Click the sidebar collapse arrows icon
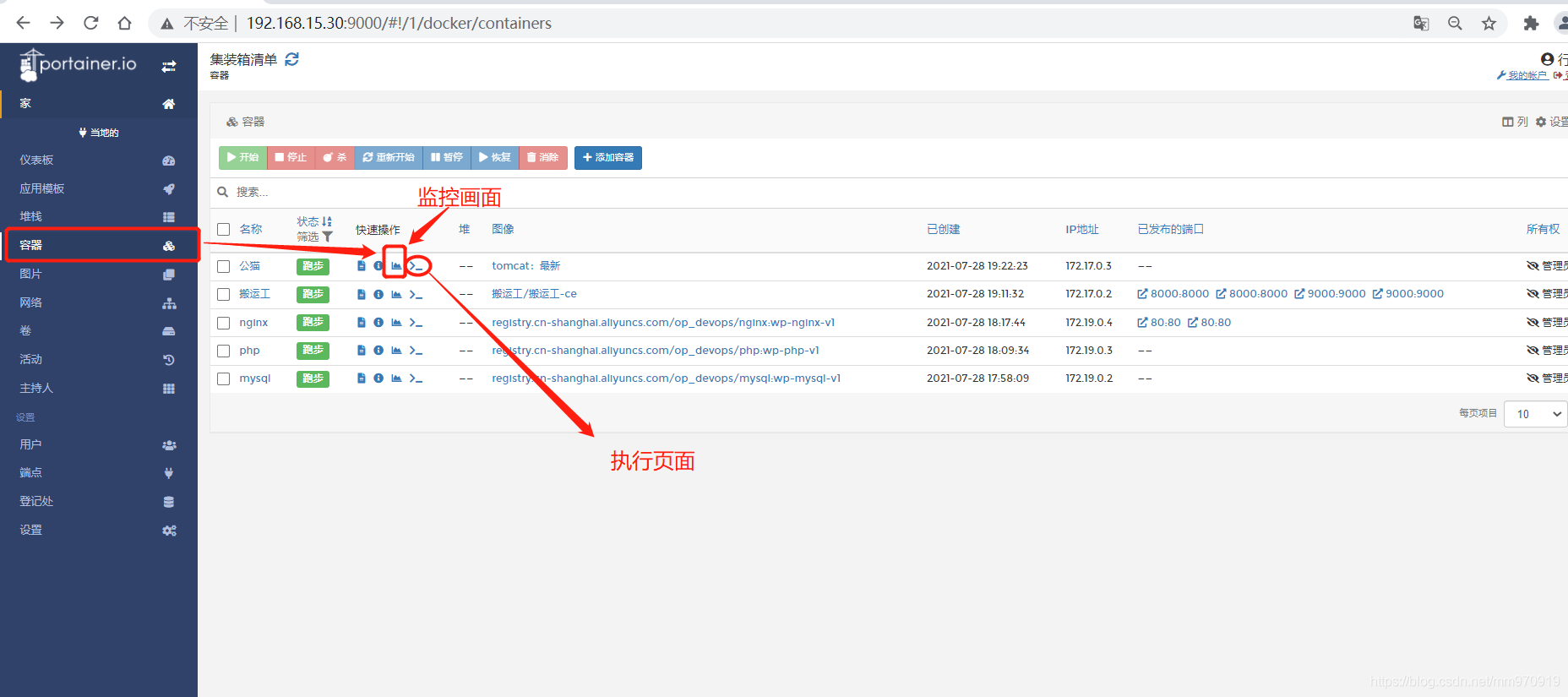The height and width of the screenshot is (697, 1568). click(x=169, y=66)
